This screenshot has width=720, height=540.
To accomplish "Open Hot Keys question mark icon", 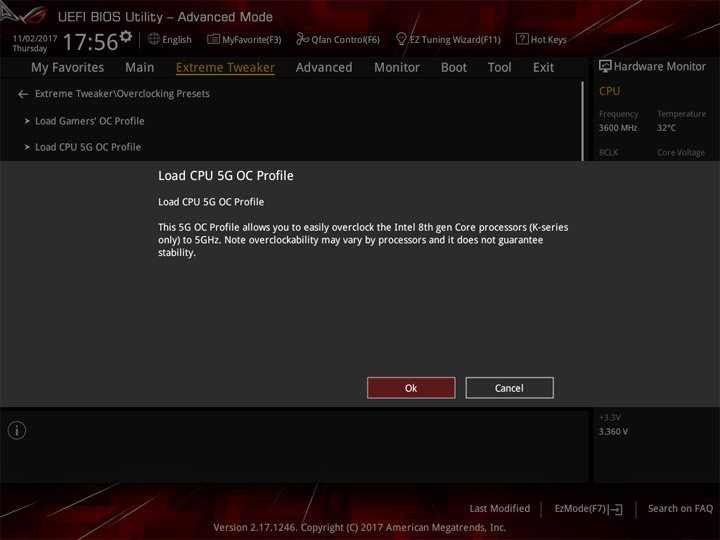I will click(522, 39).
